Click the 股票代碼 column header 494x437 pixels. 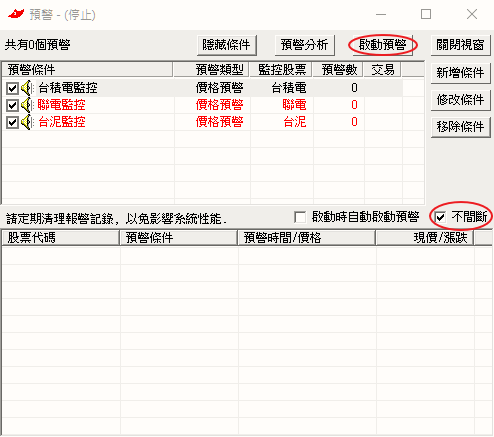coord(61,238)
